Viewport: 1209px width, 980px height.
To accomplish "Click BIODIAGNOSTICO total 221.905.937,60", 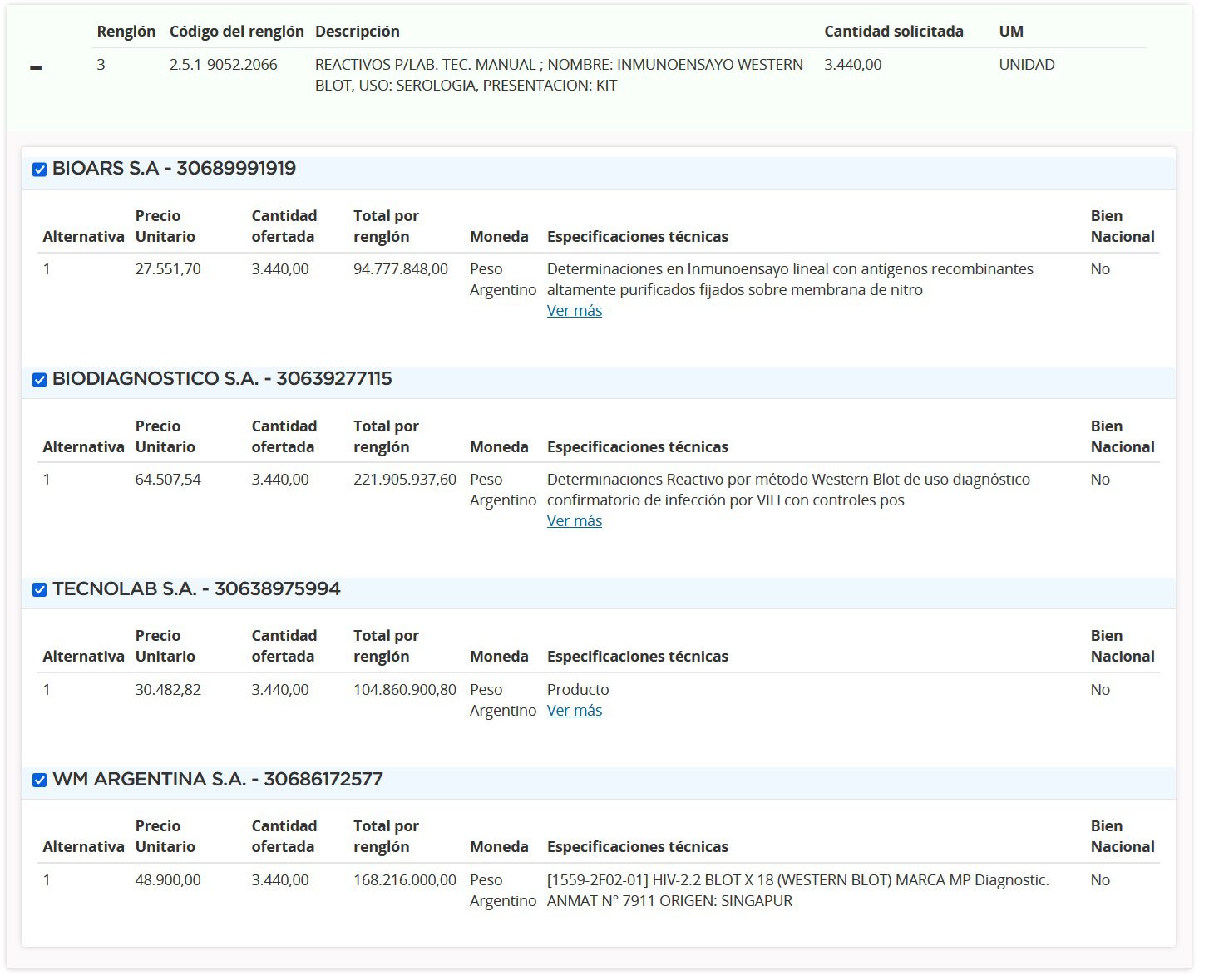I will click(x=404, y=480).
